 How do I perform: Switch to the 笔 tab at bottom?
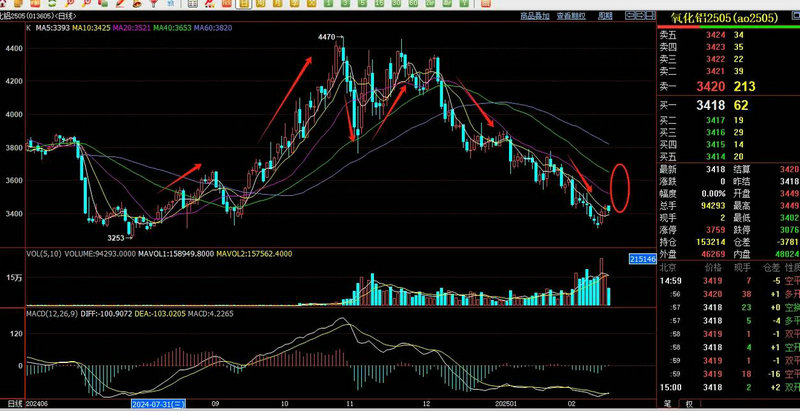(666, 404)
